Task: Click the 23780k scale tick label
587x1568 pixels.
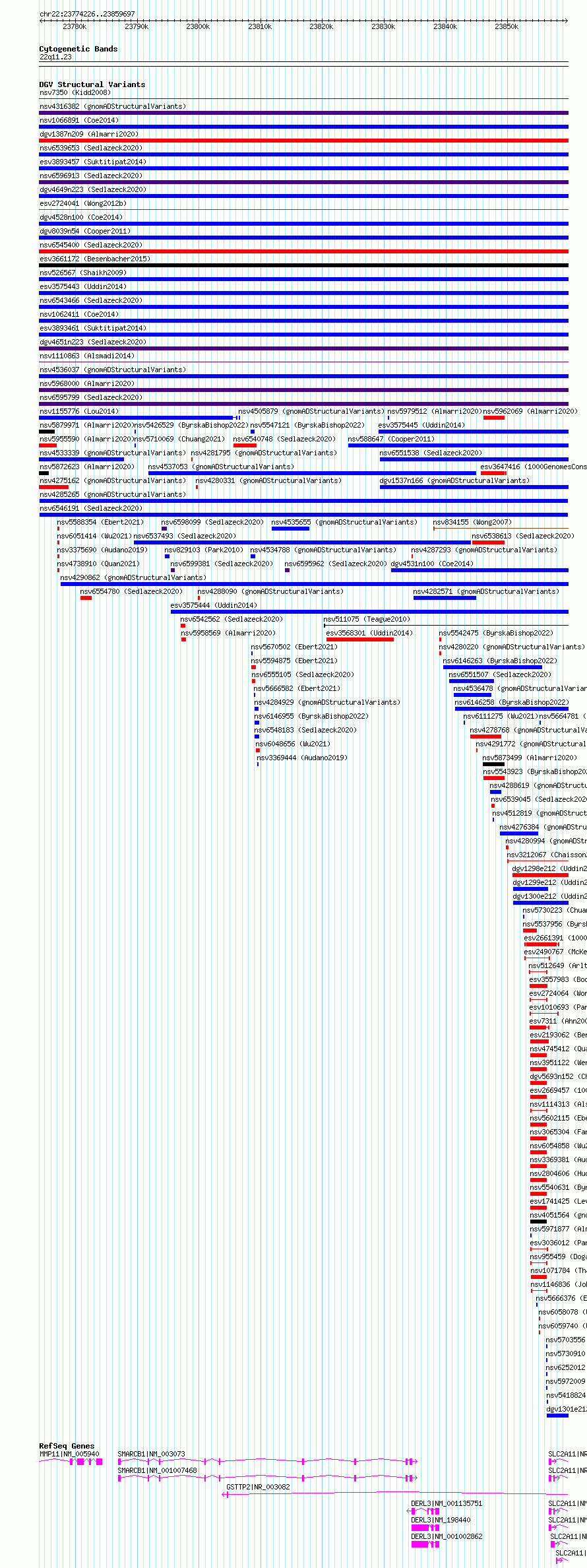Action: [x=75, y=26]
